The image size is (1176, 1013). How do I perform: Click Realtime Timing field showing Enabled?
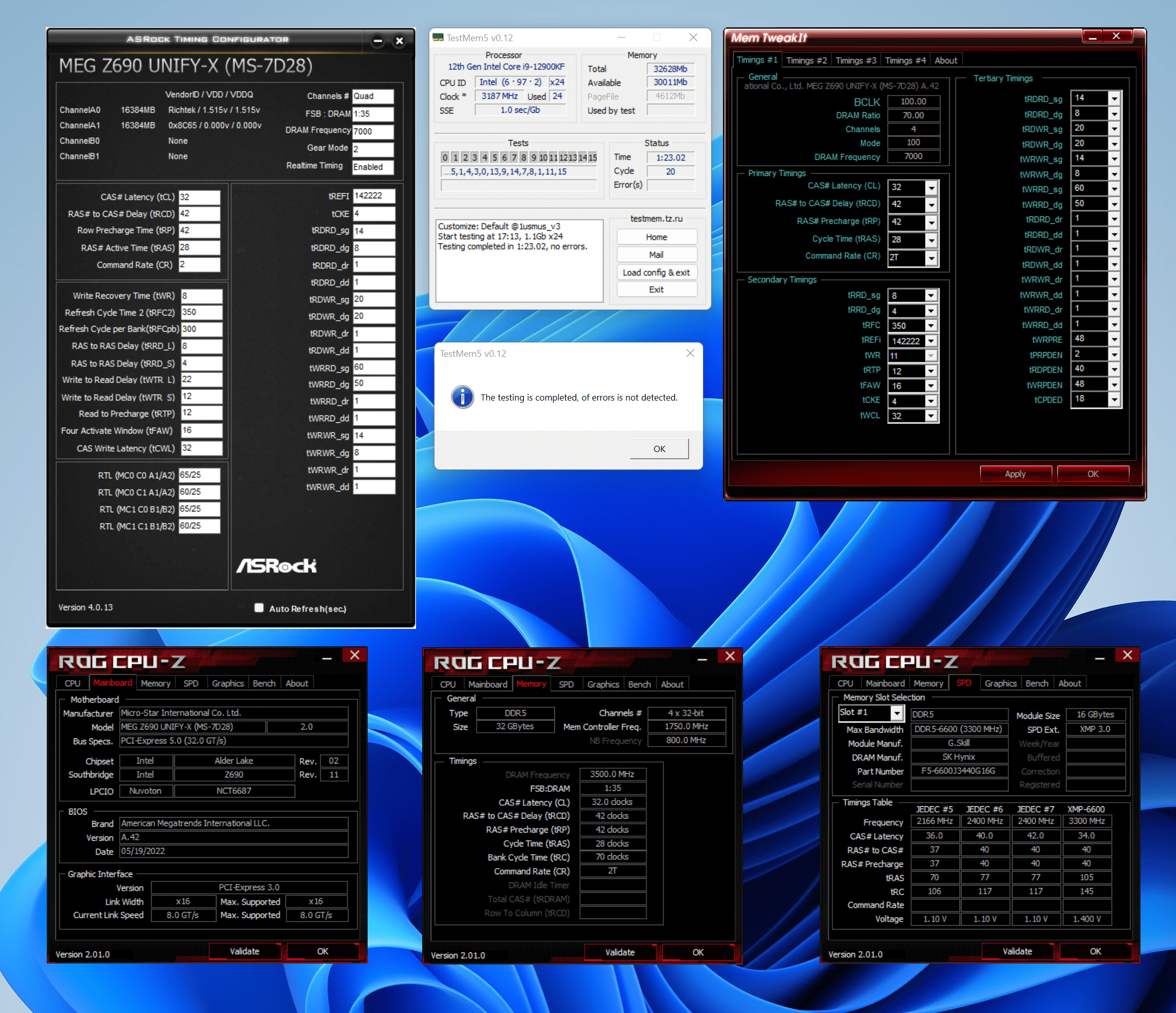(x=373, y=167)
